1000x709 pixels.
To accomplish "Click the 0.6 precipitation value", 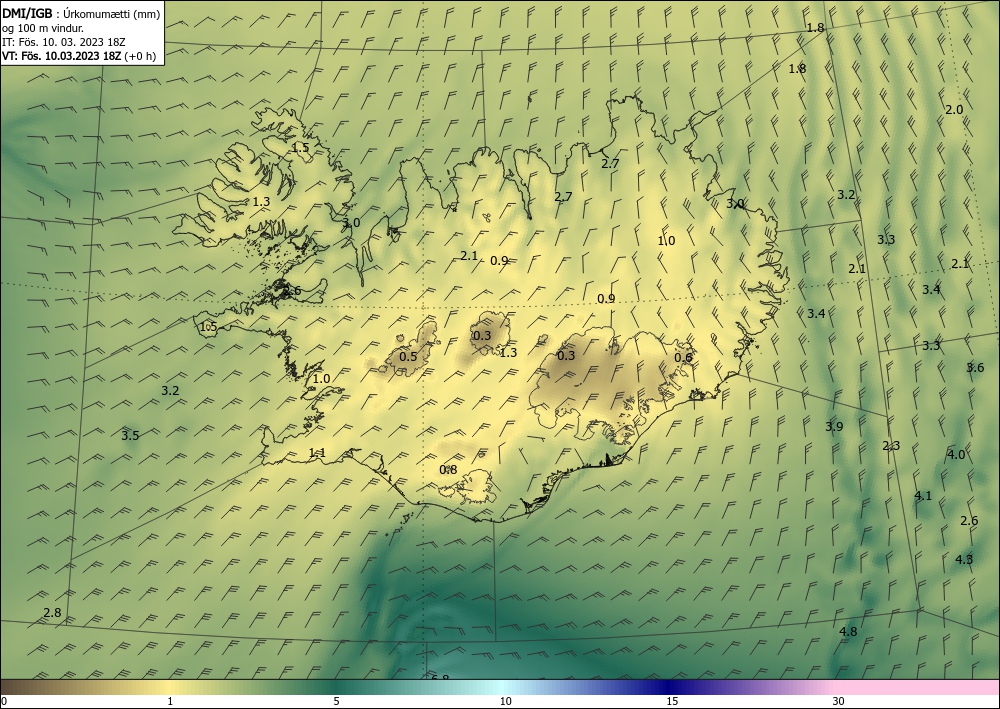I will click(x=683, y=358).
